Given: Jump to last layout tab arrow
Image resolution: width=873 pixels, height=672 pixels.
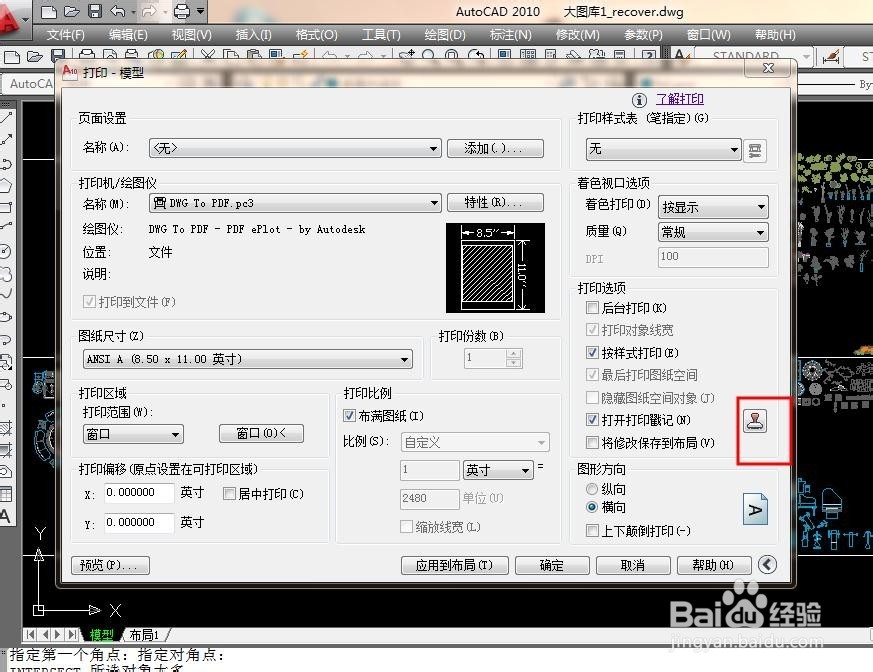Looking at the screenshot, I should click(x=73, y=634).
